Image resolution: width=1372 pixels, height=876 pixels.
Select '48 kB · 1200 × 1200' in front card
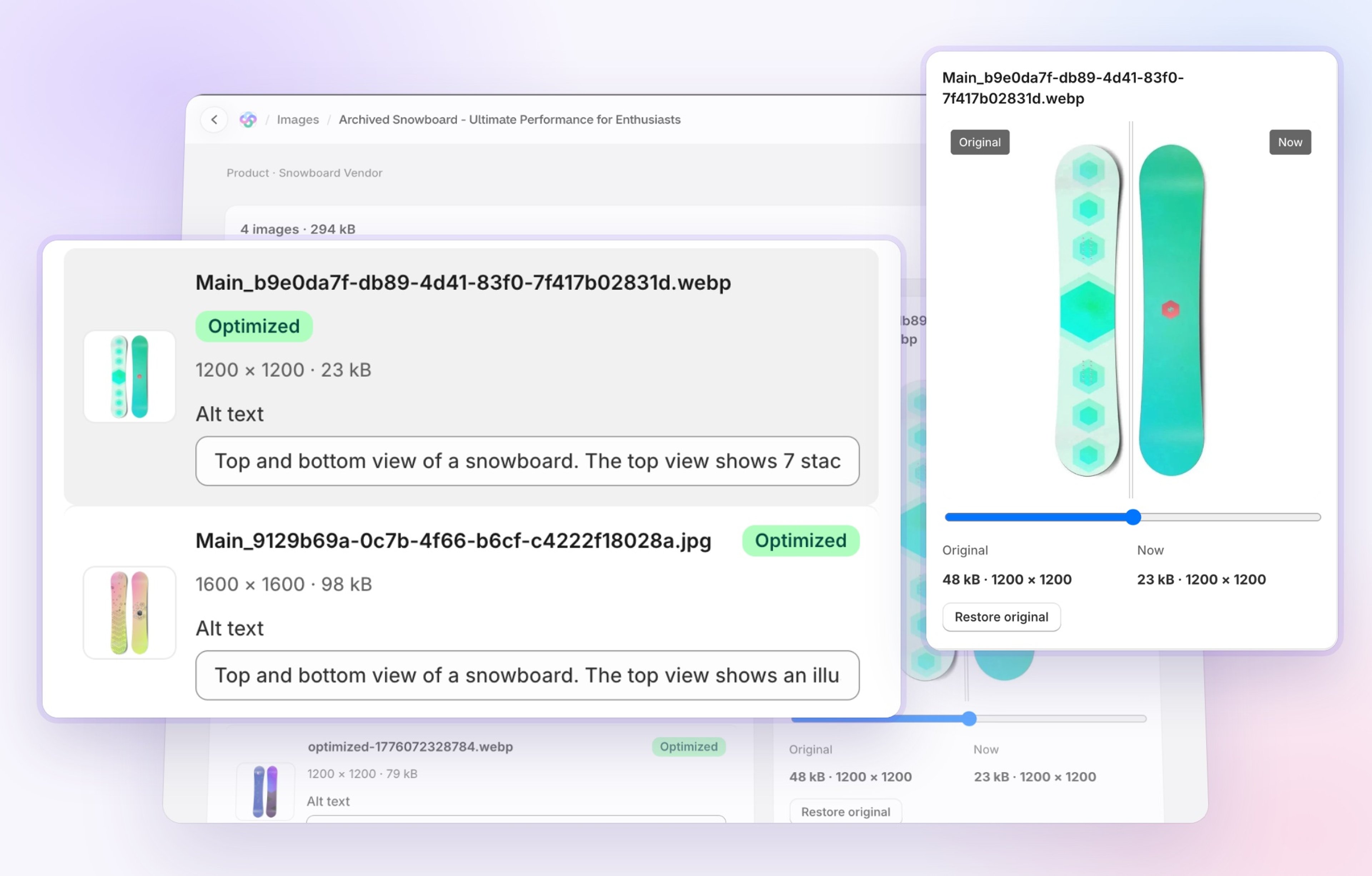pos(1007,580)
